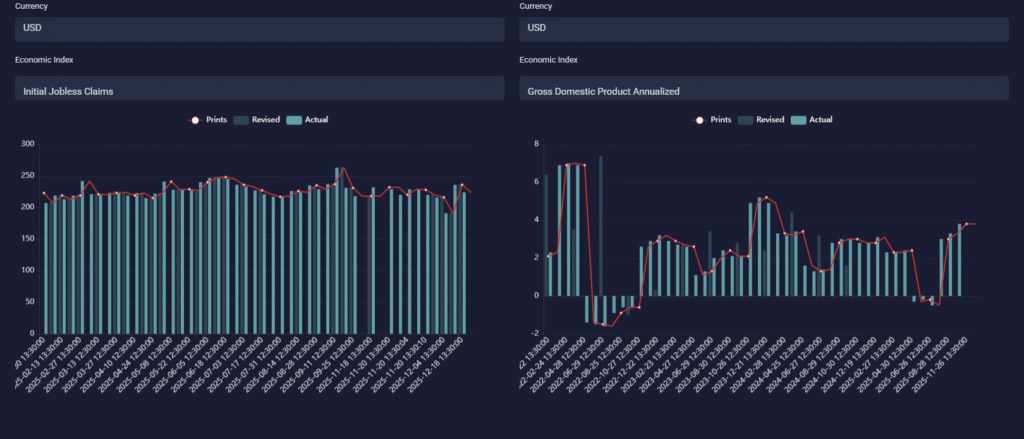Click the Prints line marker icon in GDP legend

(700, 120)
